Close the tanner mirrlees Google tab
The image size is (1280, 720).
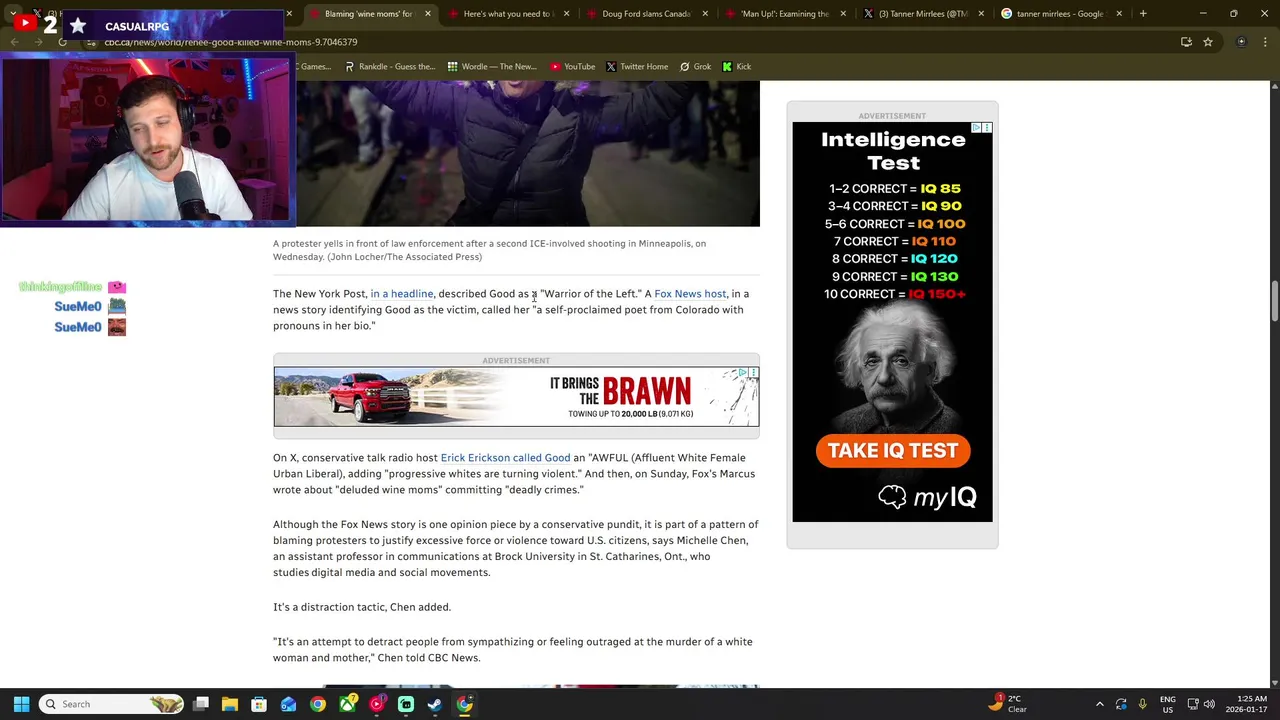[1119, 14]
